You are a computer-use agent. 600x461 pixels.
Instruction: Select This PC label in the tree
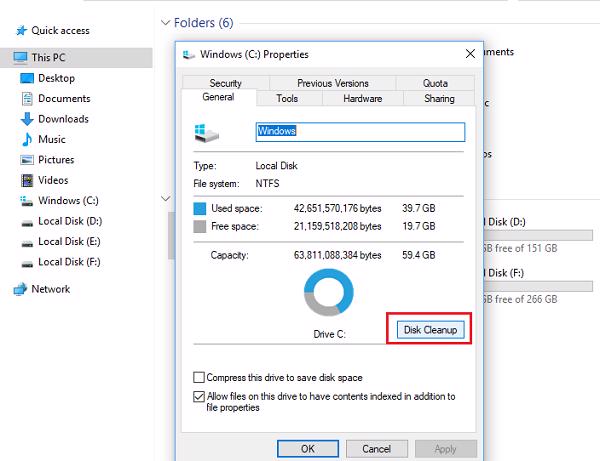(48, 57)
